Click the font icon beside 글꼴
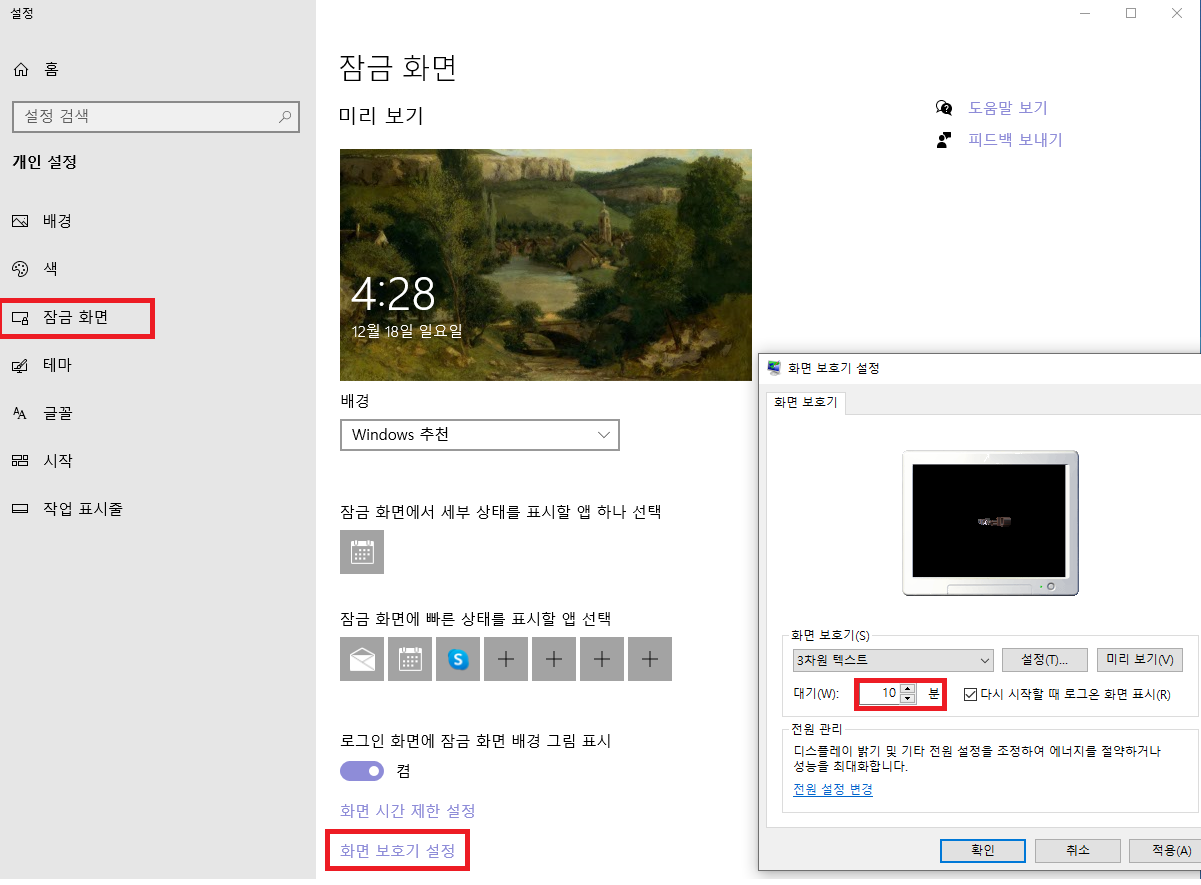Screen dimensions: 1201x885 [20, 413]
